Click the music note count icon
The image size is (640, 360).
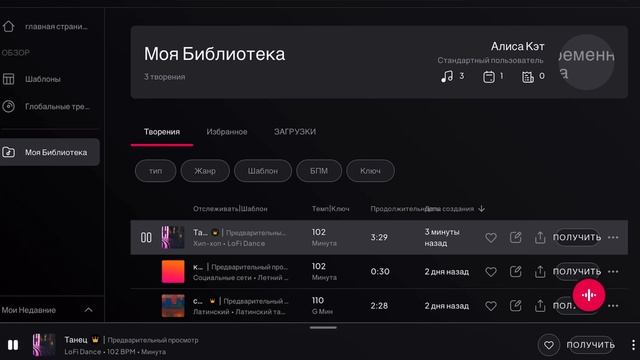tap(447, 76)
